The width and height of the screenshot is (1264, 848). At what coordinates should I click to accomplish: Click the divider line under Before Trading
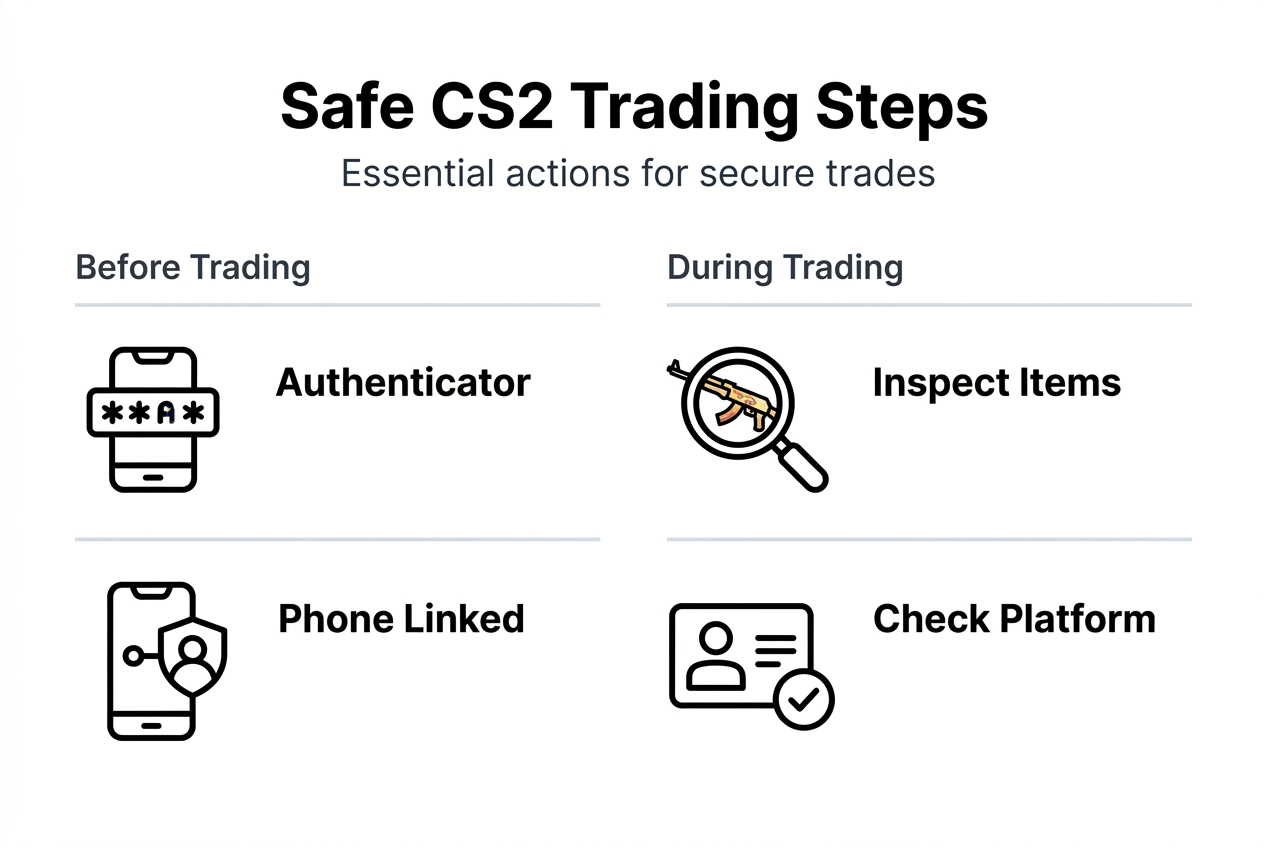(337, 304)
